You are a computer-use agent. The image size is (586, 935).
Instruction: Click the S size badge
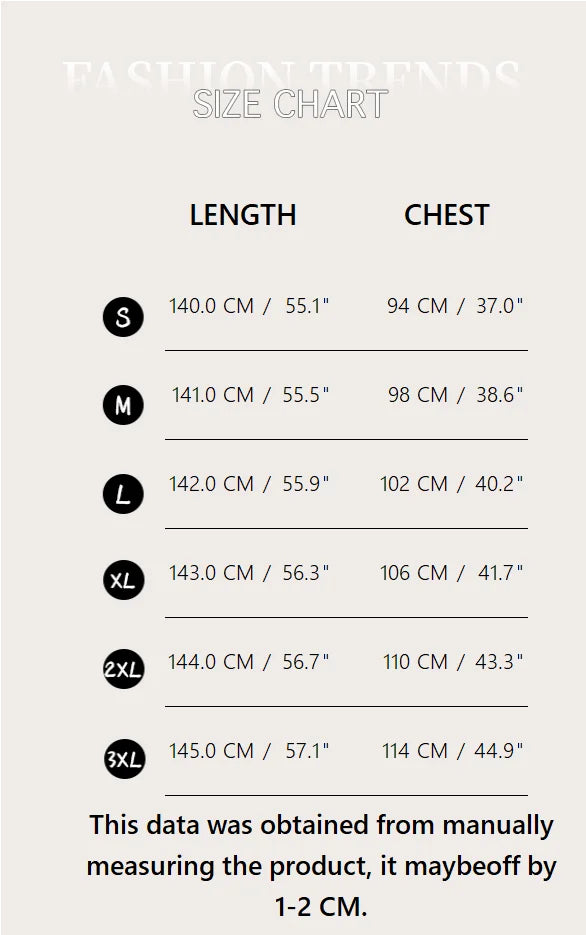tap(123, 317)
